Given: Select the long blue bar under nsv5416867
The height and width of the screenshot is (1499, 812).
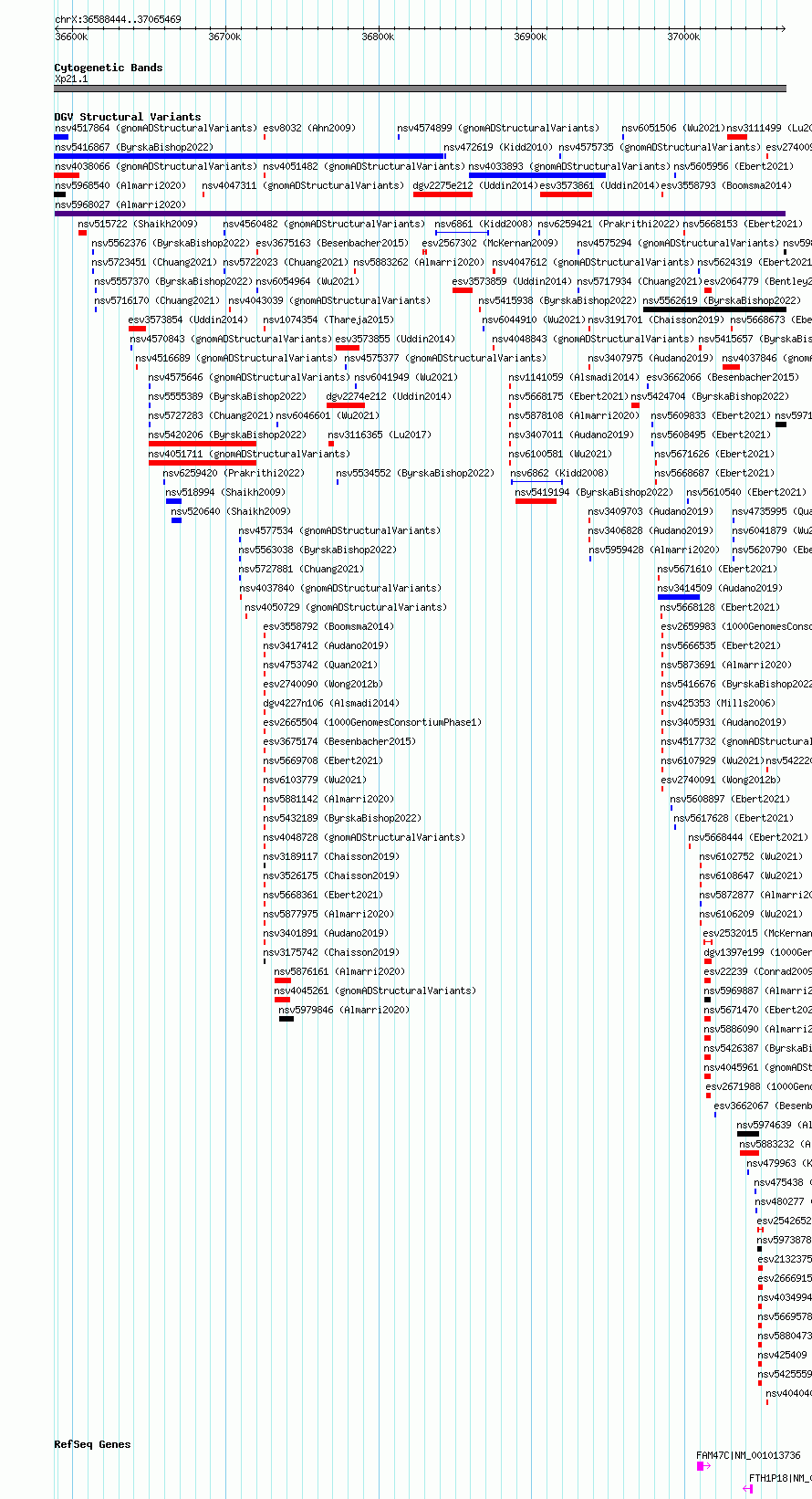Looking at the screenshot, I should click(x=249, y=156).
